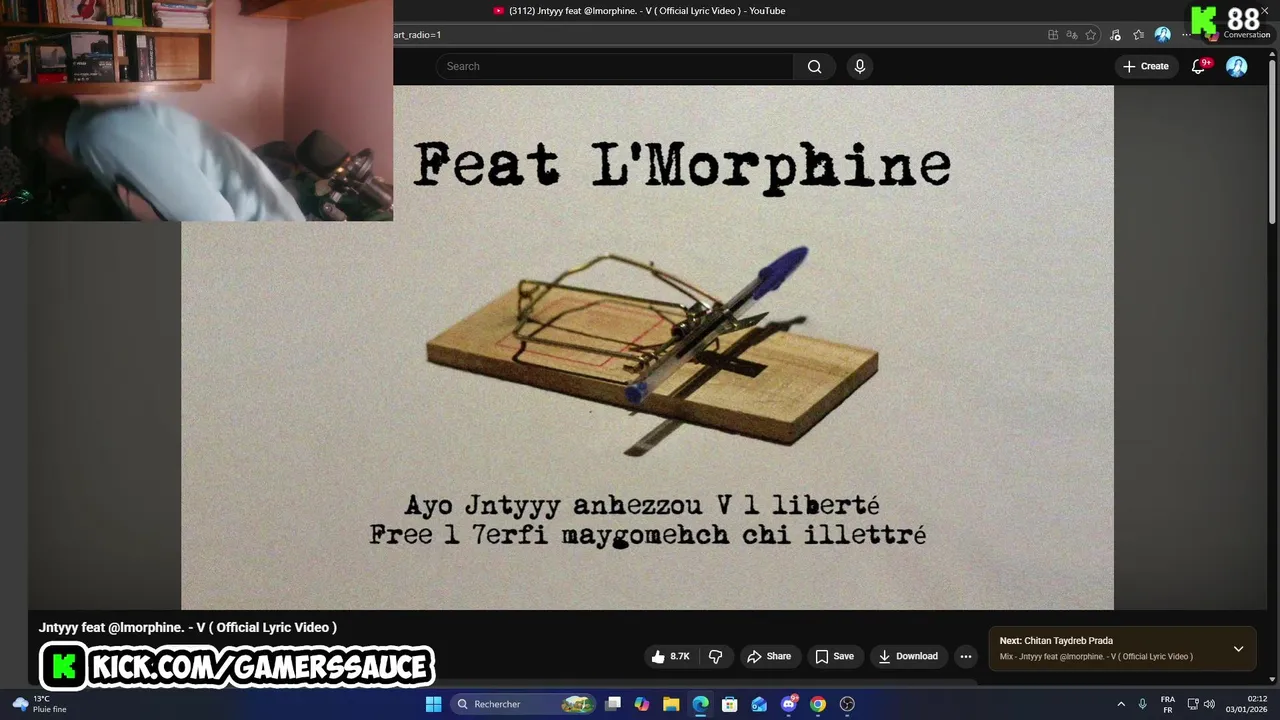The image size is (1280, 720).
Task: Open browser translate icon in address bar
Action: pyautogui.click(x=1072, y=35)
